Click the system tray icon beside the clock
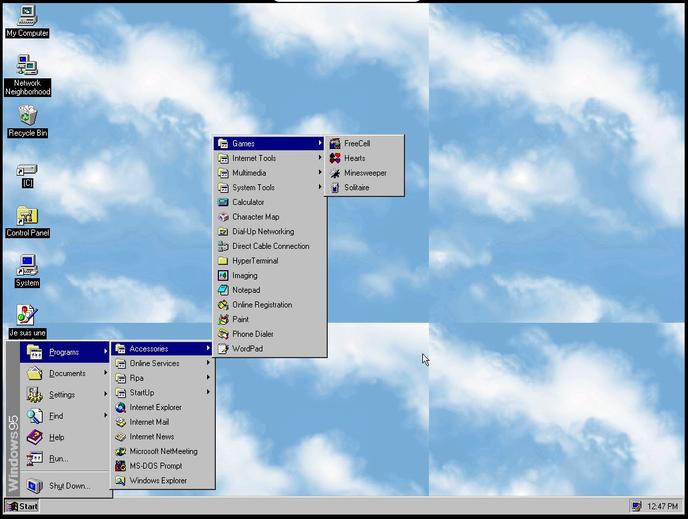The width and height of the screenshot is (688, 519). [636, 506]
